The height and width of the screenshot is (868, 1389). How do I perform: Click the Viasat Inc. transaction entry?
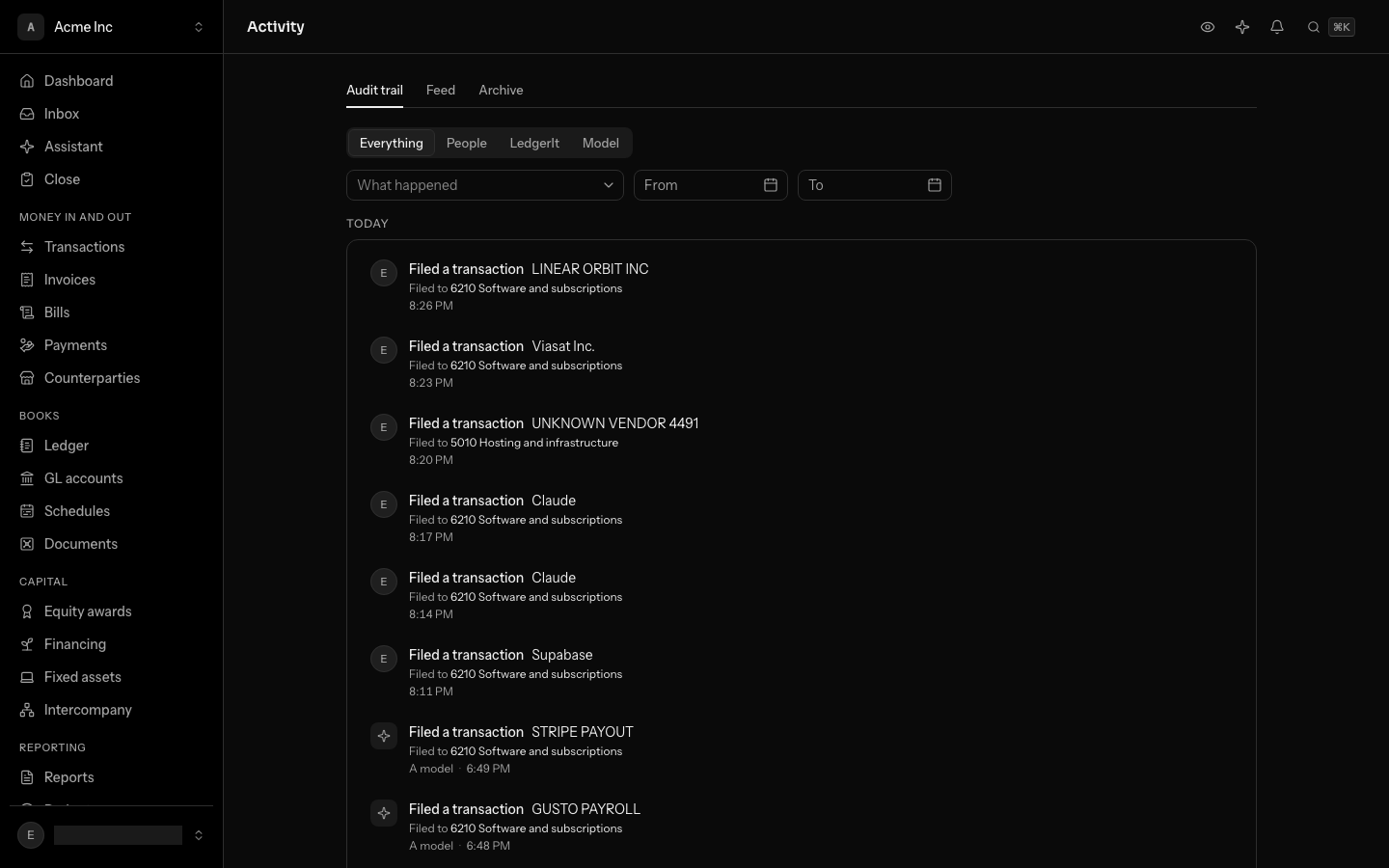click(x=801, y=364)
